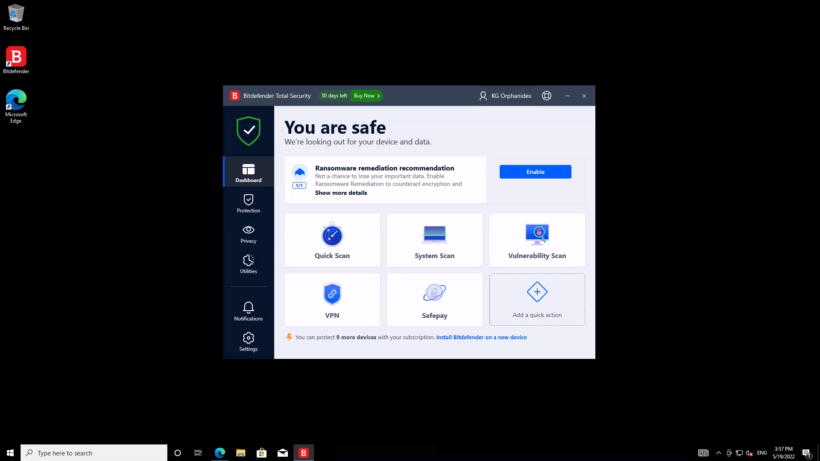Open Microsoft Store from the taskbar
The image size is (820, 461).
[x=261, y=453]
